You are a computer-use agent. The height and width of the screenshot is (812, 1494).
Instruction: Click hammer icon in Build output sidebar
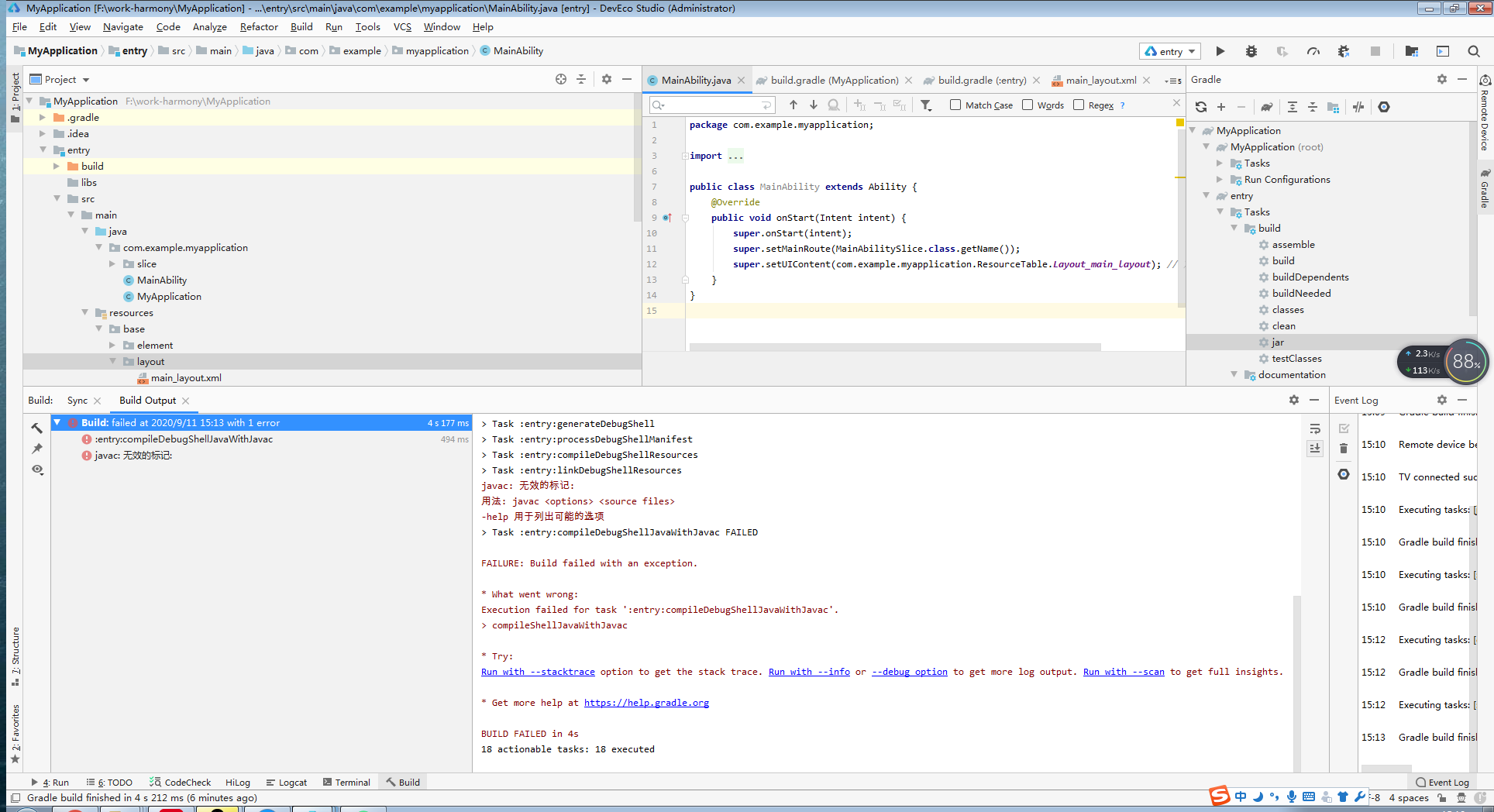pyautogui.click(x=37, y=428)
